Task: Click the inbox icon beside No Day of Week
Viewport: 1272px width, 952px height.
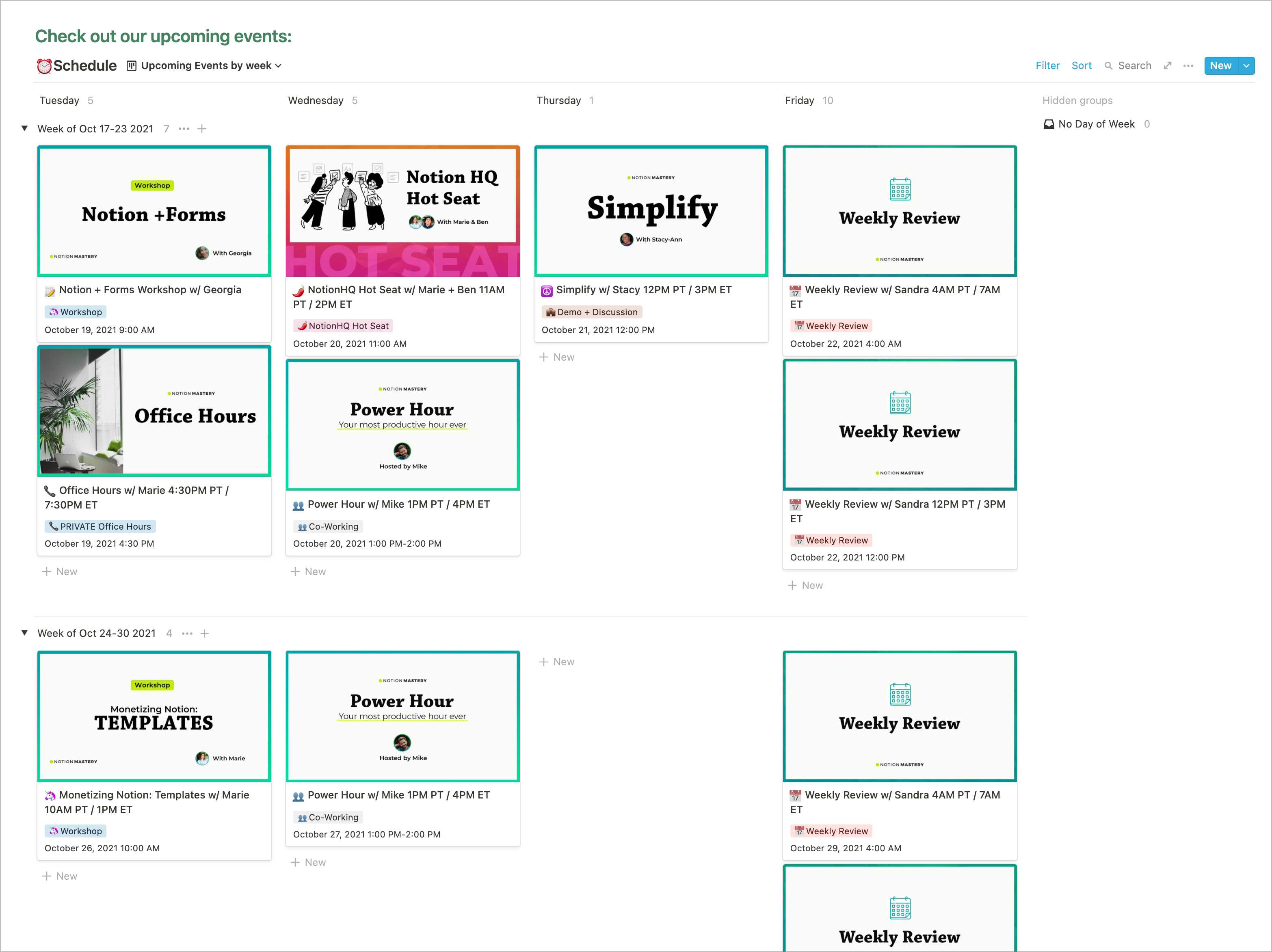Action: pyautogui.click(x=1049, y=124)
